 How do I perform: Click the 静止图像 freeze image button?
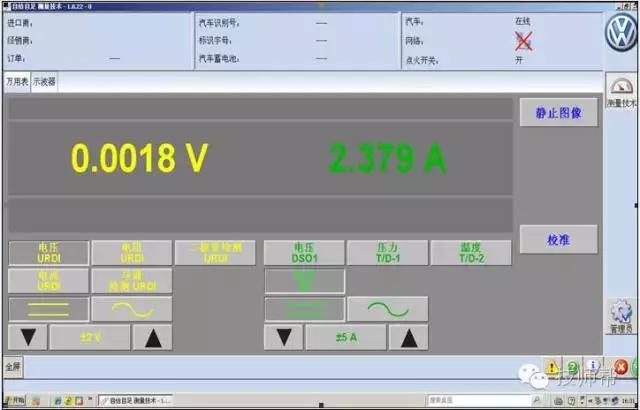[559, 113]
